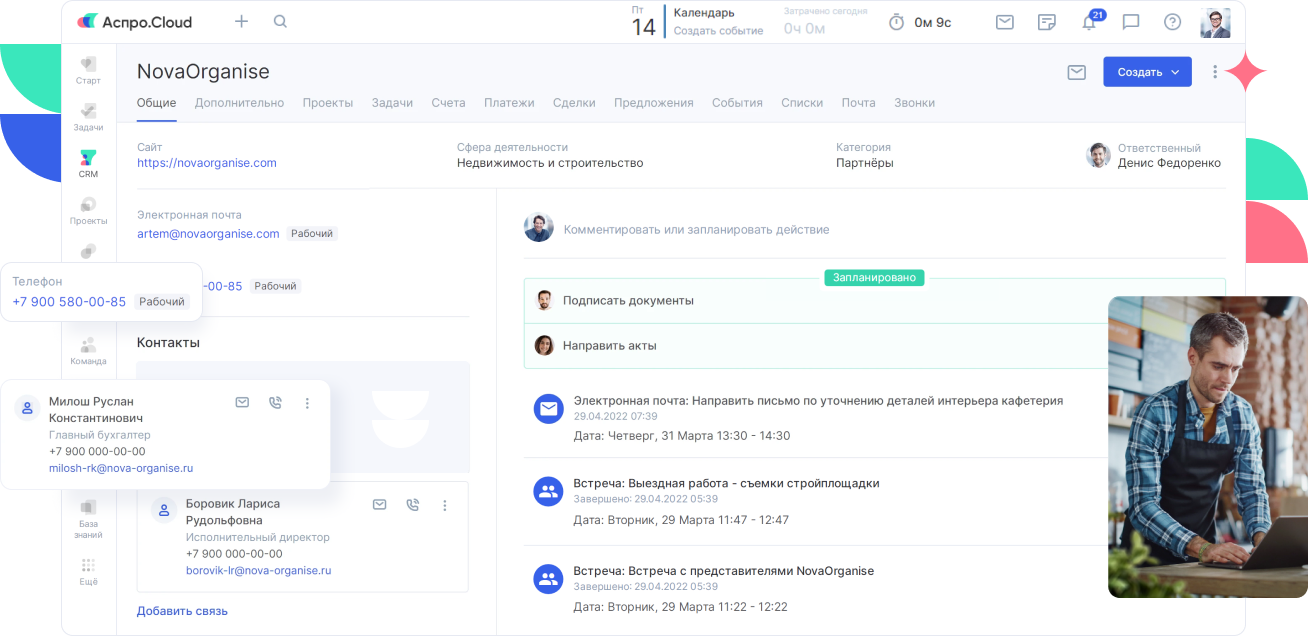Viewport: 1308px width, 636px height.
Task: Open three-dot menu next to Создать
Action: 1215,72
